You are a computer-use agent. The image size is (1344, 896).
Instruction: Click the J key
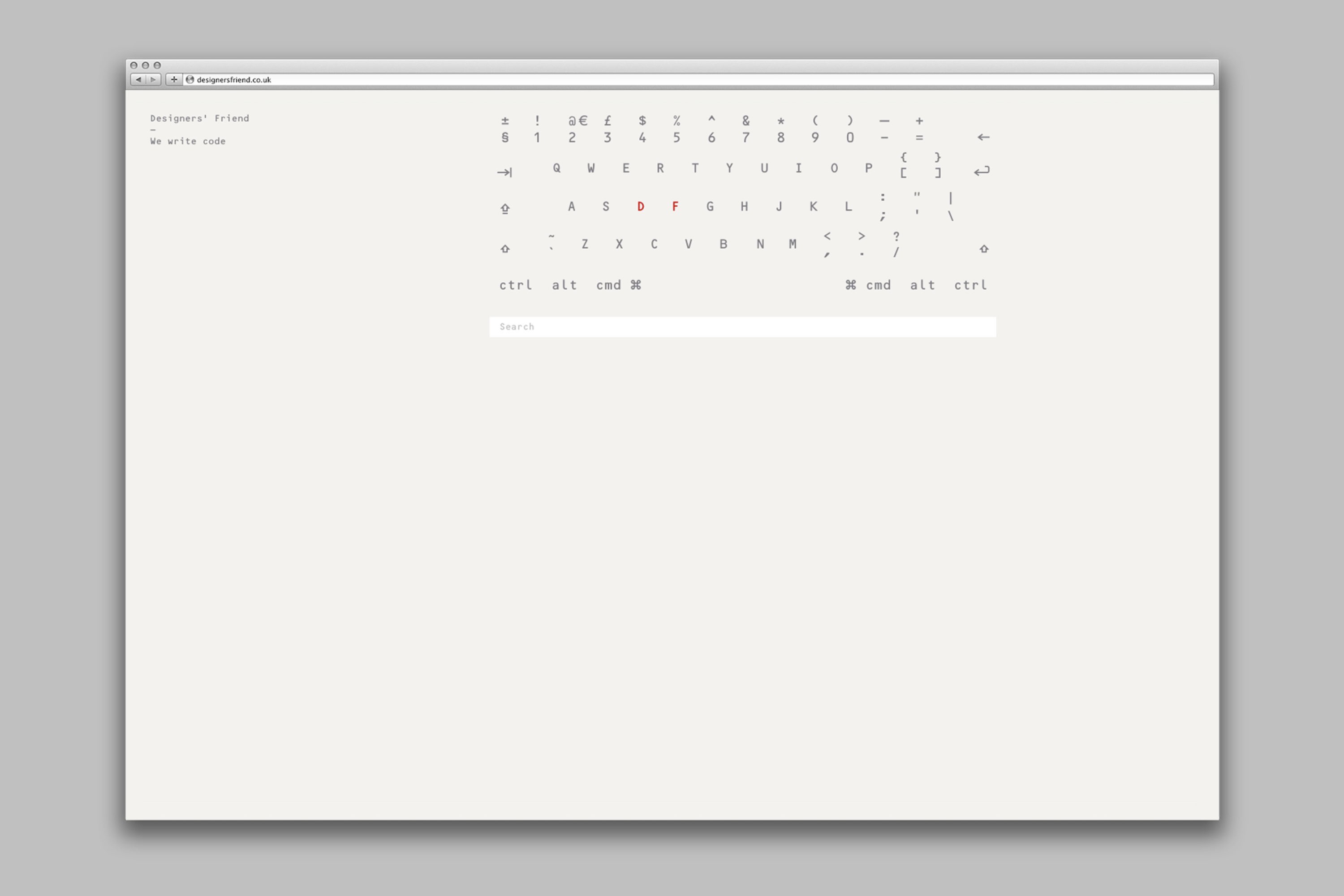[x=779, y=206]
